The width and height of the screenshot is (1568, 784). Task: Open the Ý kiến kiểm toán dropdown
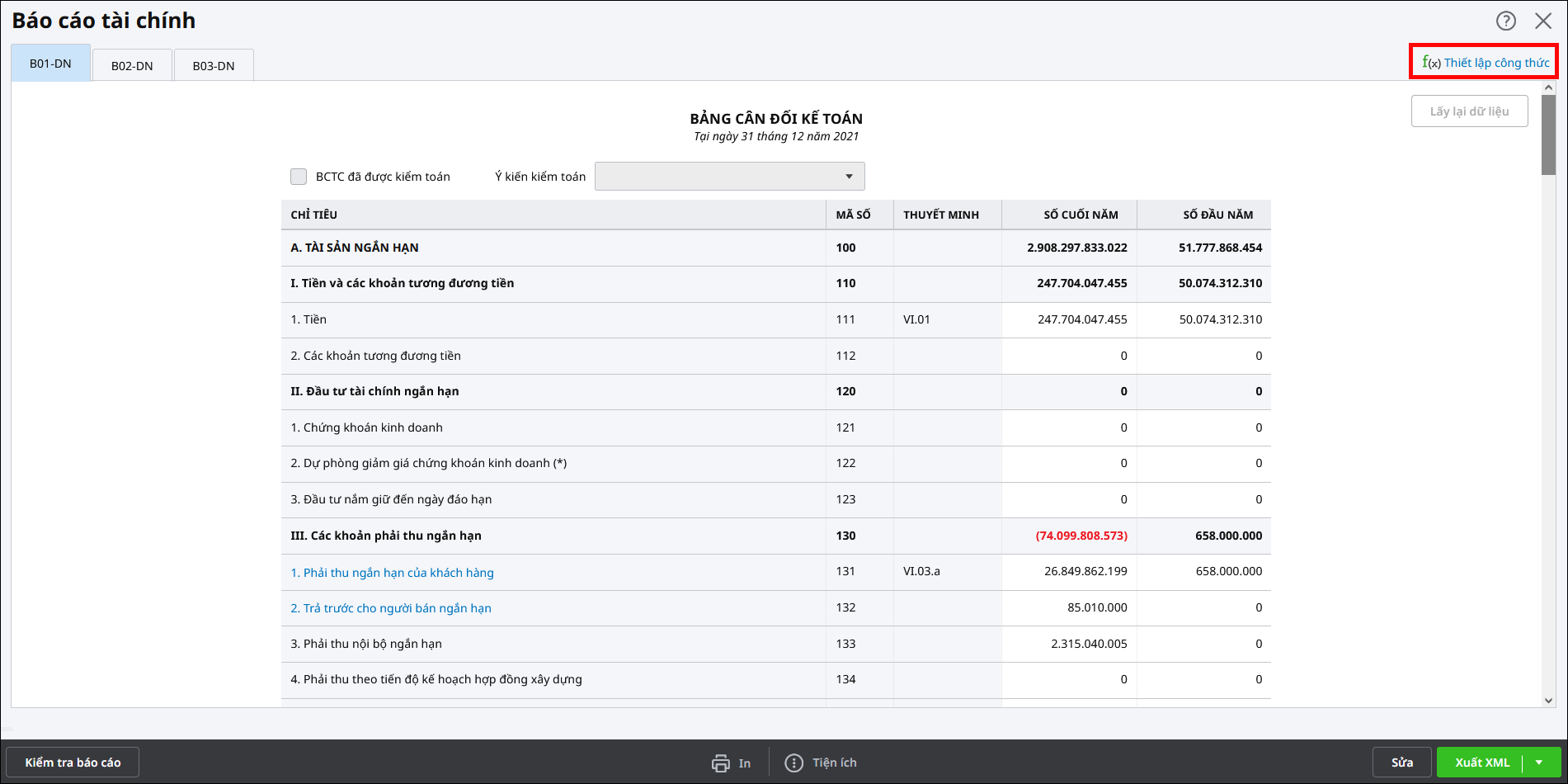[x=729, y=177]
